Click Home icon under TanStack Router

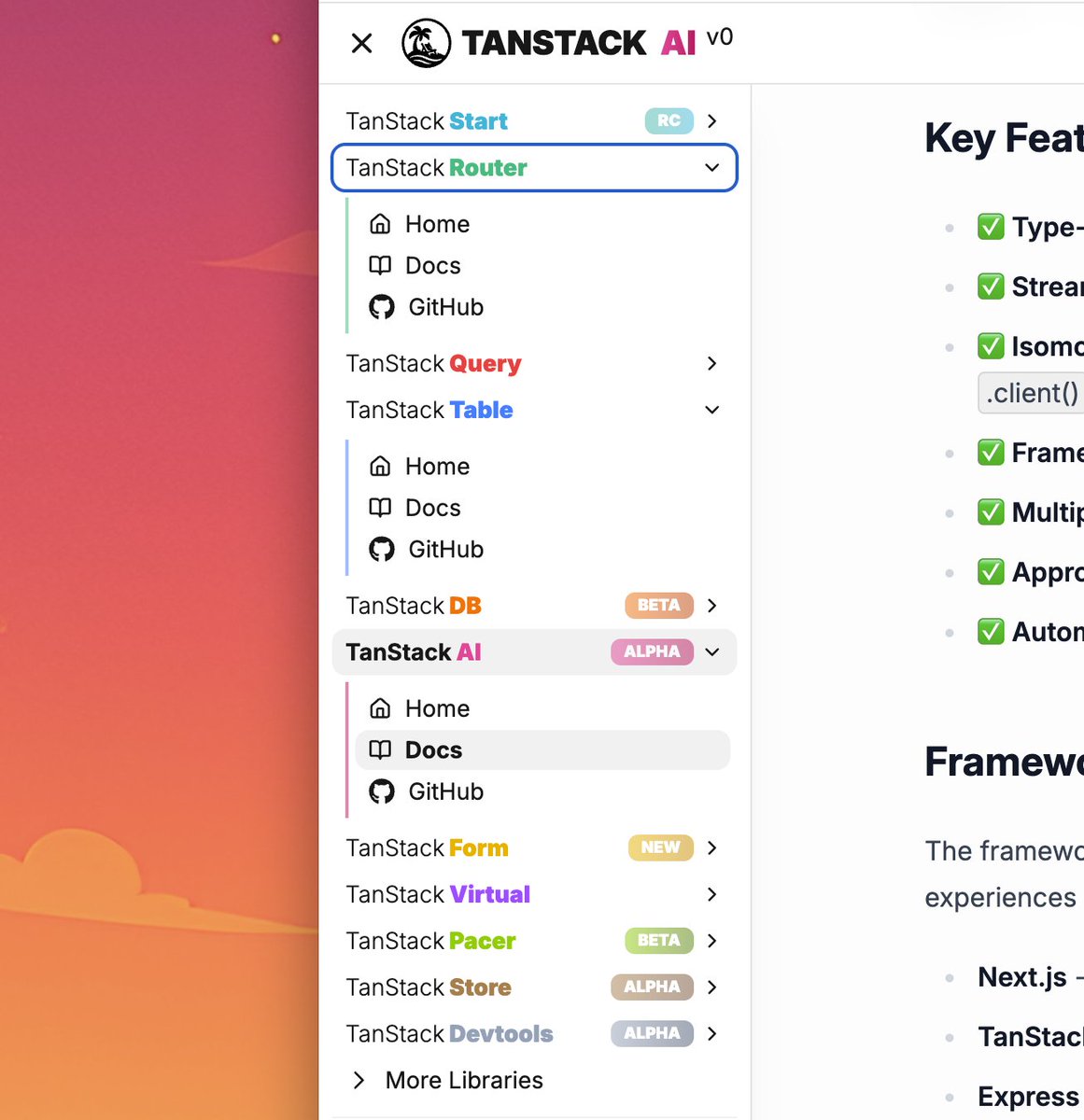coord(380,224)
